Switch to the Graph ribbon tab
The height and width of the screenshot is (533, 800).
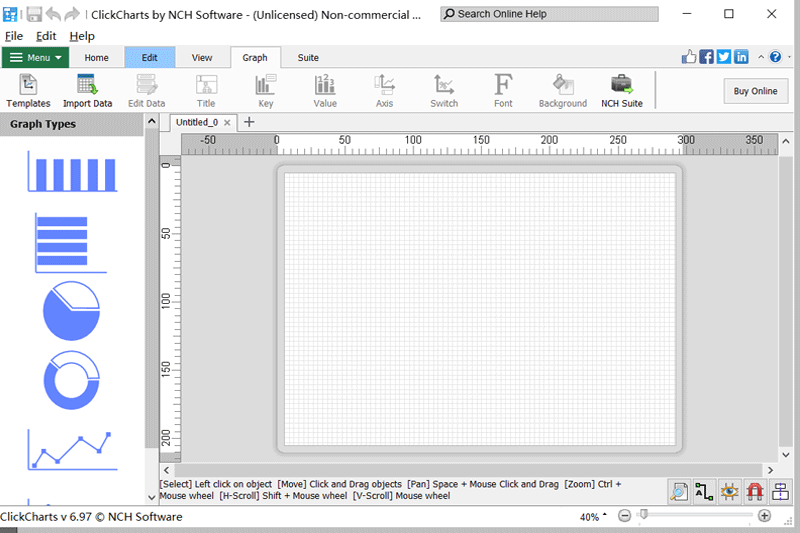click(x=255, y=58)
